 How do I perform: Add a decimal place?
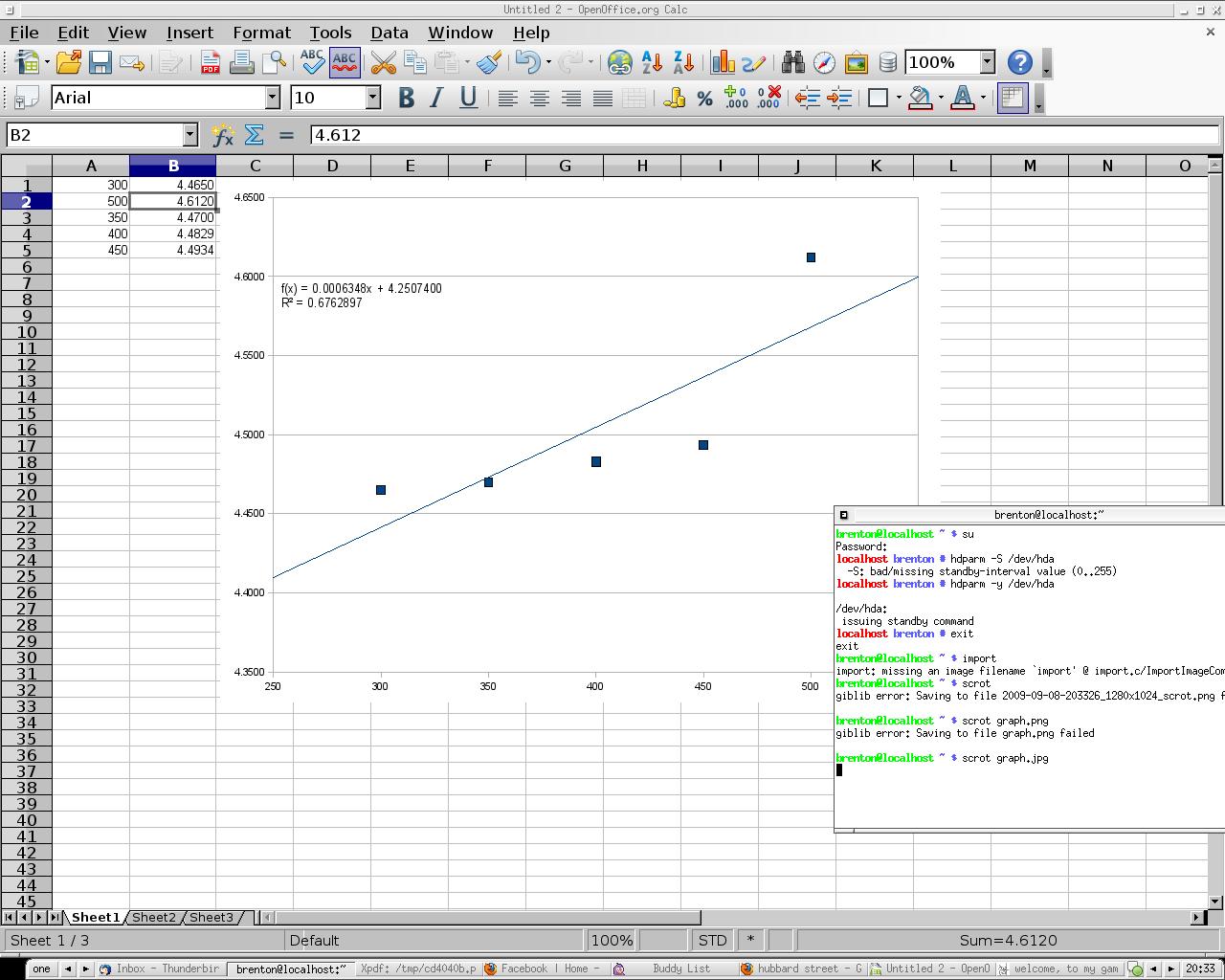coord(736,98)
